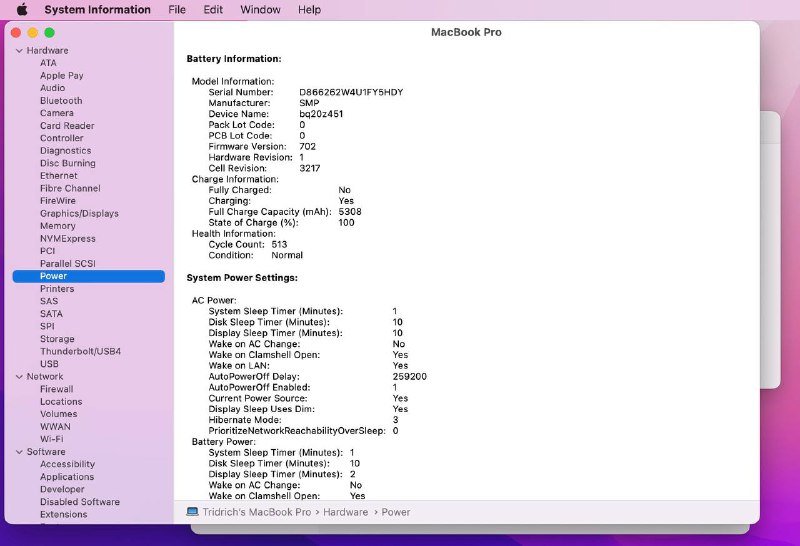Image resolution: width=800 pixels, height=546 pixels.
Task: Select Graphics/Displays in the sidebar
Action: [x=79, y=213]
